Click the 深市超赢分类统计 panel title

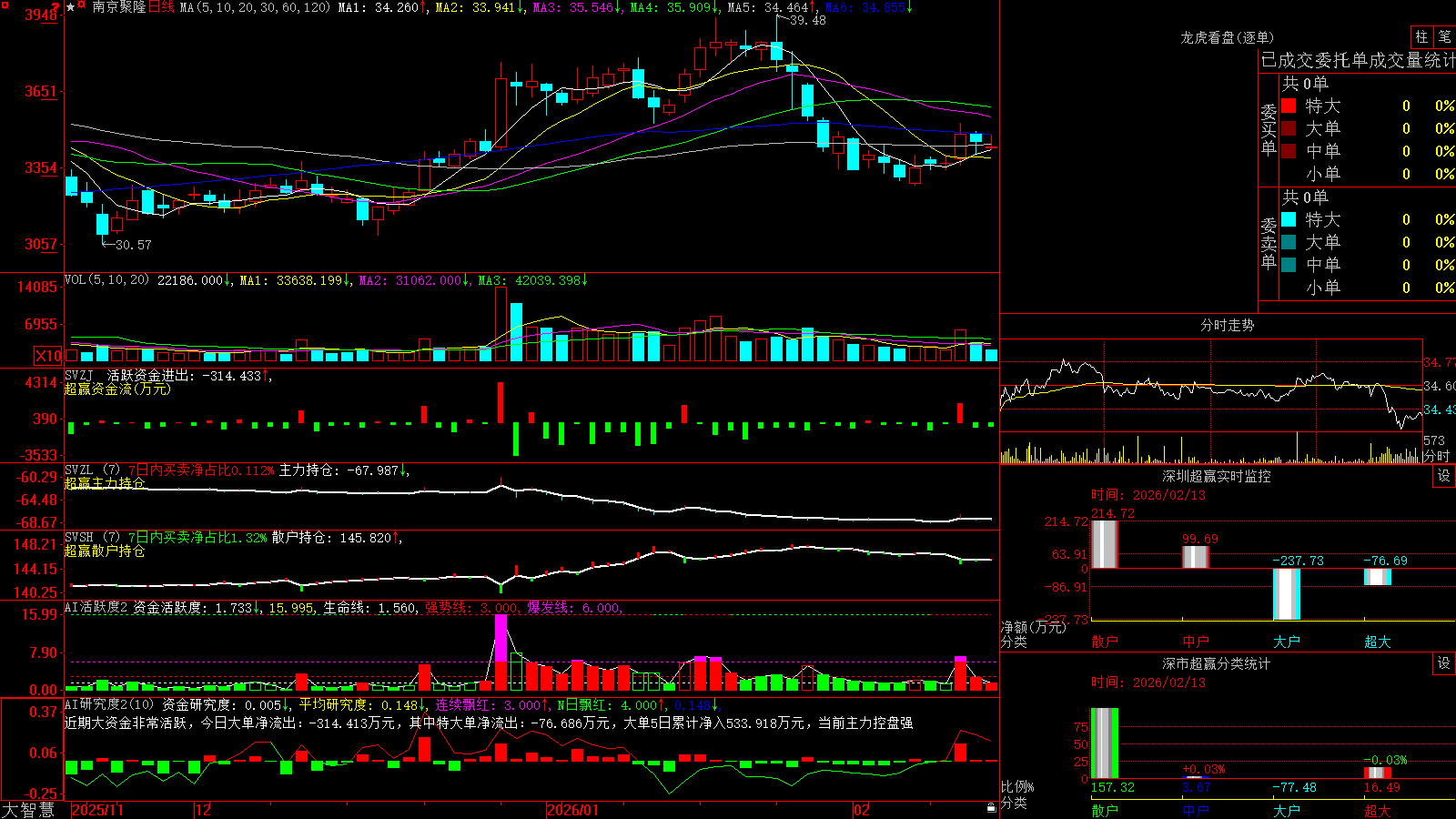coord(1217,663)
